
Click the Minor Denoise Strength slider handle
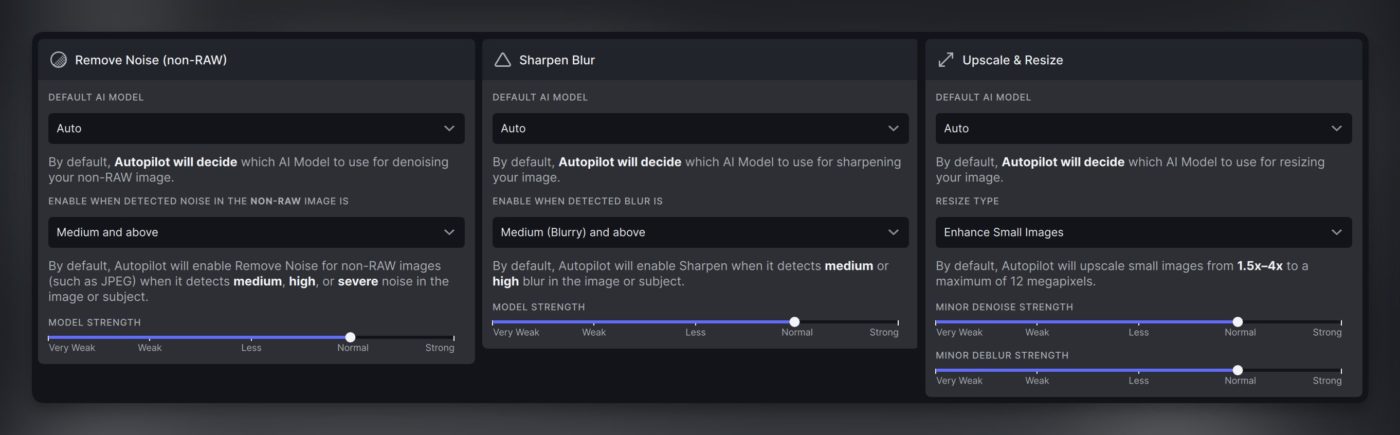[x=1237, y=322]
